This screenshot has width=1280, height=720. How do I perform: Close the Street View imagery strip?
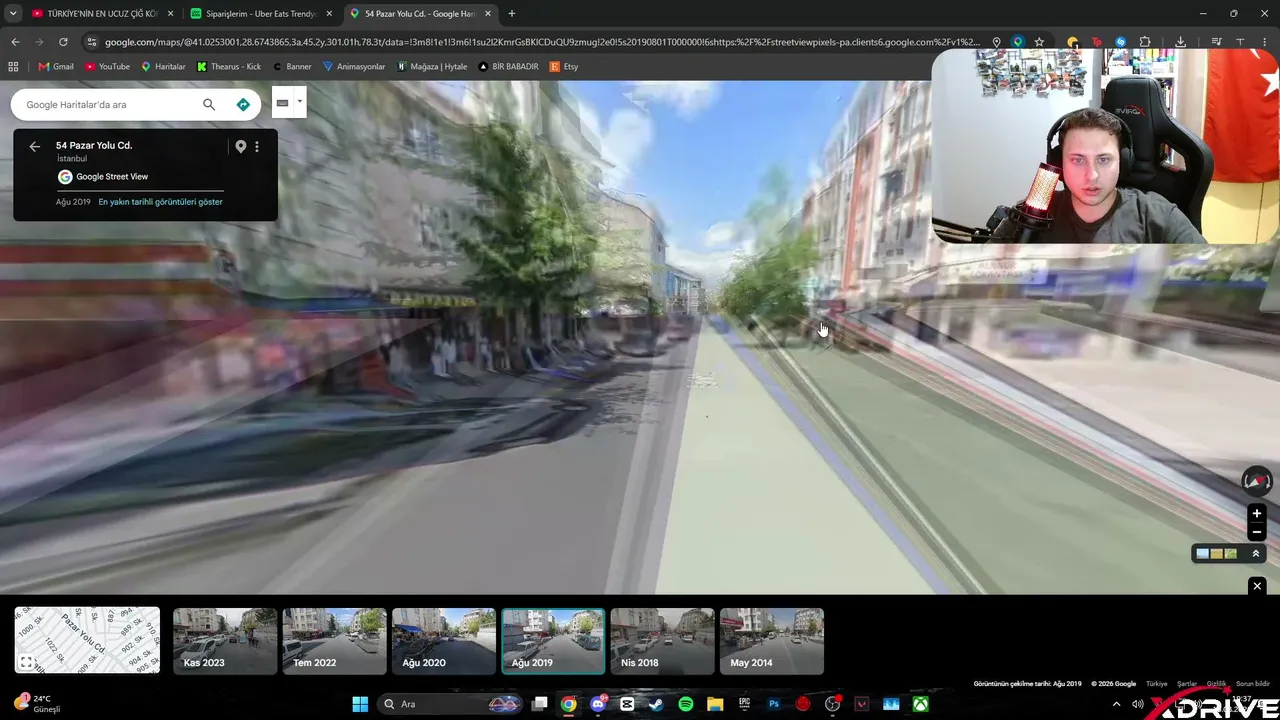1257,586
